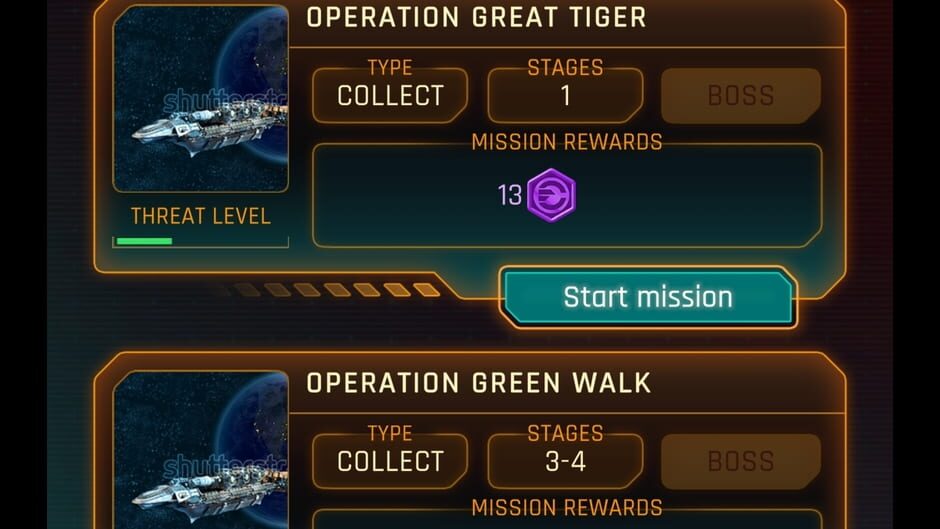Click the Green Walk Mission Rewards label
Screen dimensions: 940x529
tap(567, 507)
